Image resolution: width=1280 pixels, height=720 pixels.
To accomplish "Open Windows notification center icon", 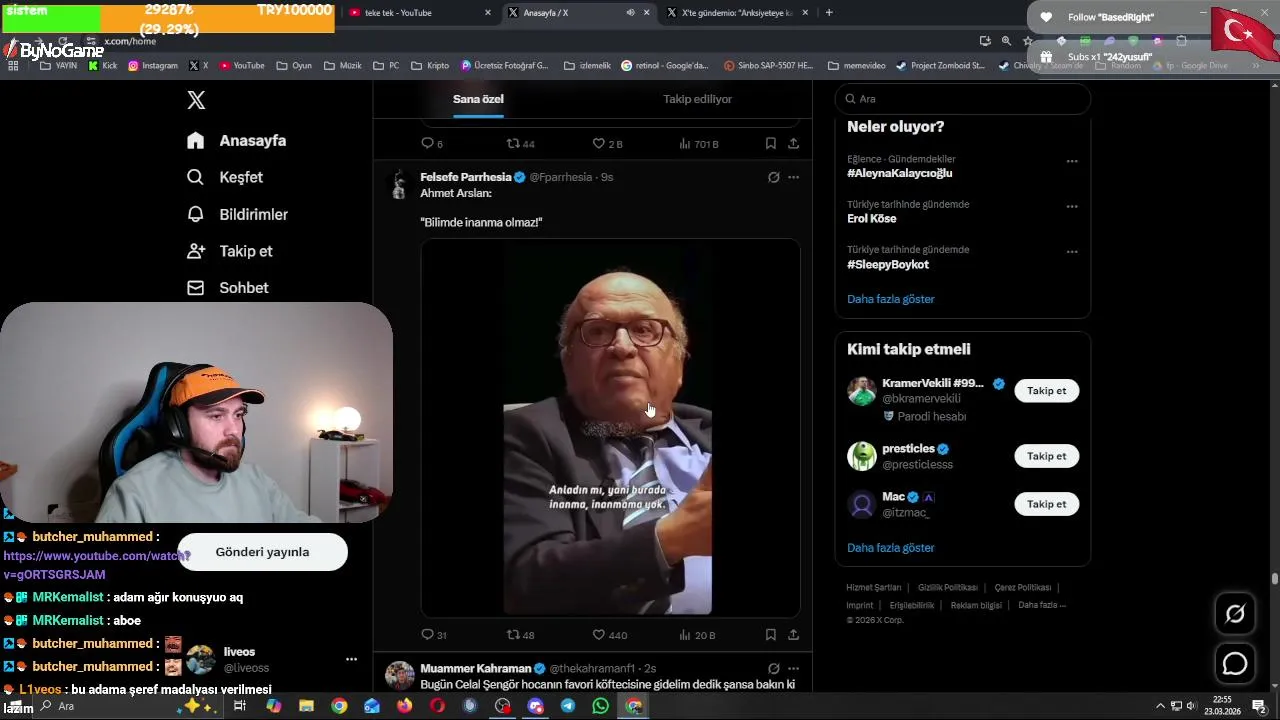I will [x=1259, y=706].
